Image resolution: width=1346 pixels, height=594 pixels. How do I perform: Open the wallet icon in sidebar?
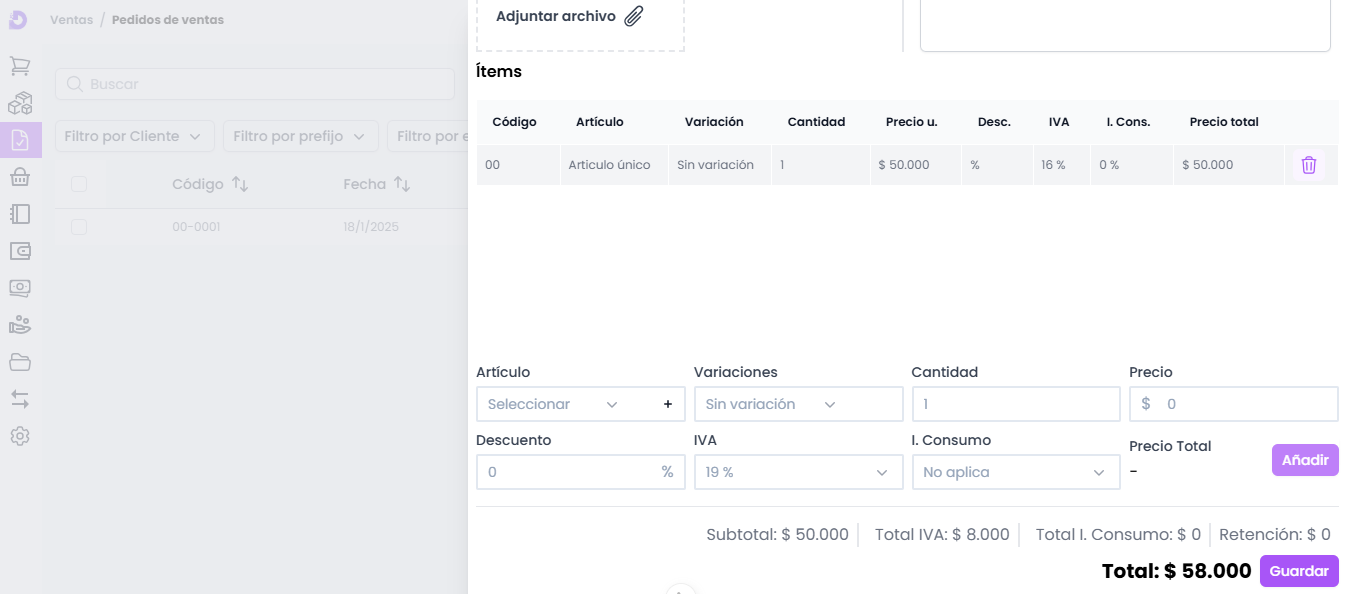pos(20,251)
